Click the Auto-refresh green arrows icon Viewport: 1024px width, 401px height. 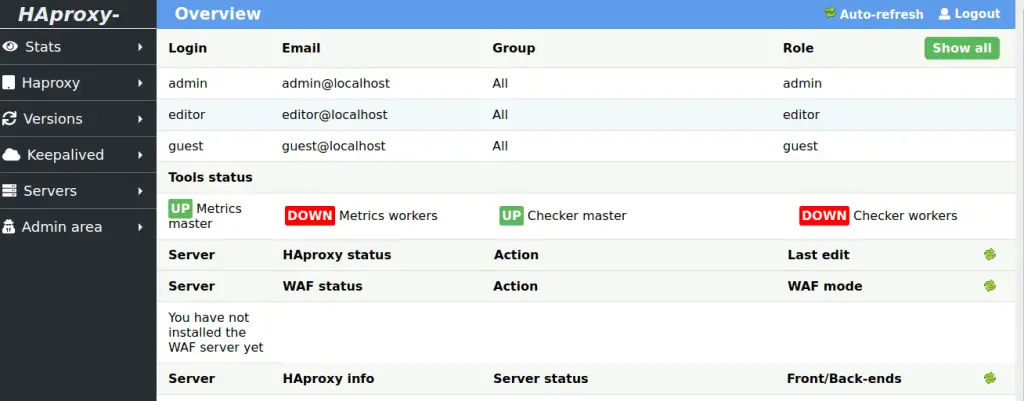(830, 12)
